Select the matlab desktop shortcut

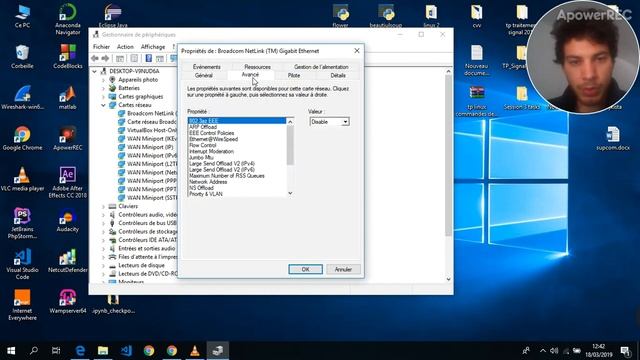67,98
